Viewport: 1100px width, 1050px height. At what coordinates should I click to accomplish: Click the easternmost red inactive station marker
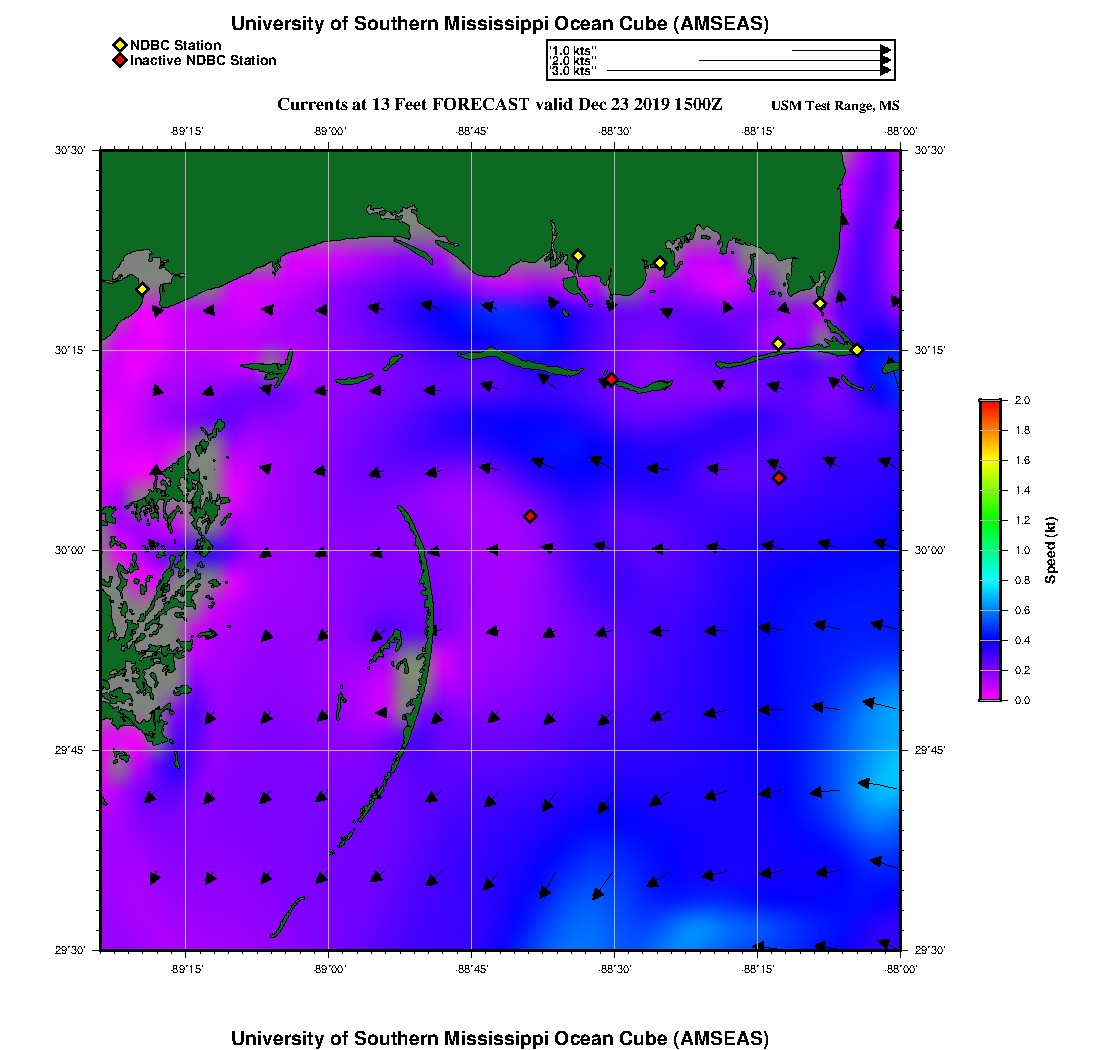click(x=779, y=478)
